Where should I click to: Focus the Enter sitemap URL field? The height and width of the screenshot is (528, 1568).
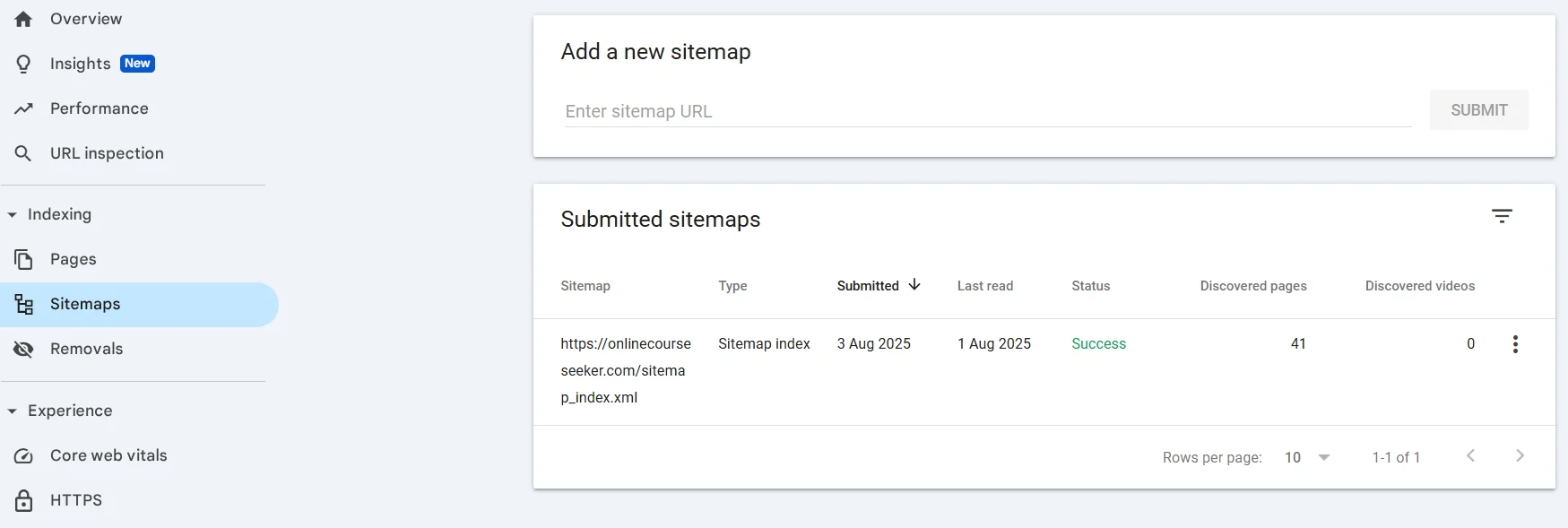tap(988, 111)
